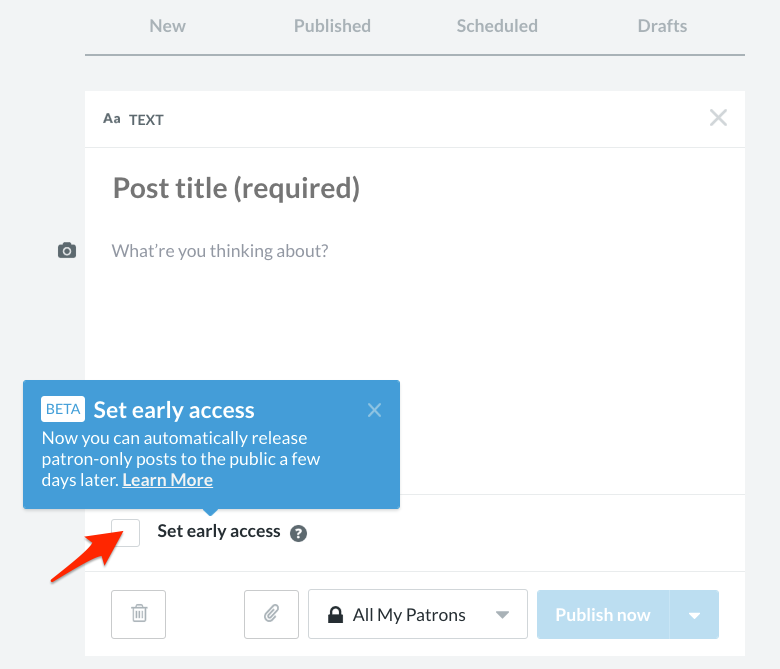The height and width of the screenshot is (669, 780).
Task: Follow the Learn More link
Action: pyautogui.click(x=167, y=480)
